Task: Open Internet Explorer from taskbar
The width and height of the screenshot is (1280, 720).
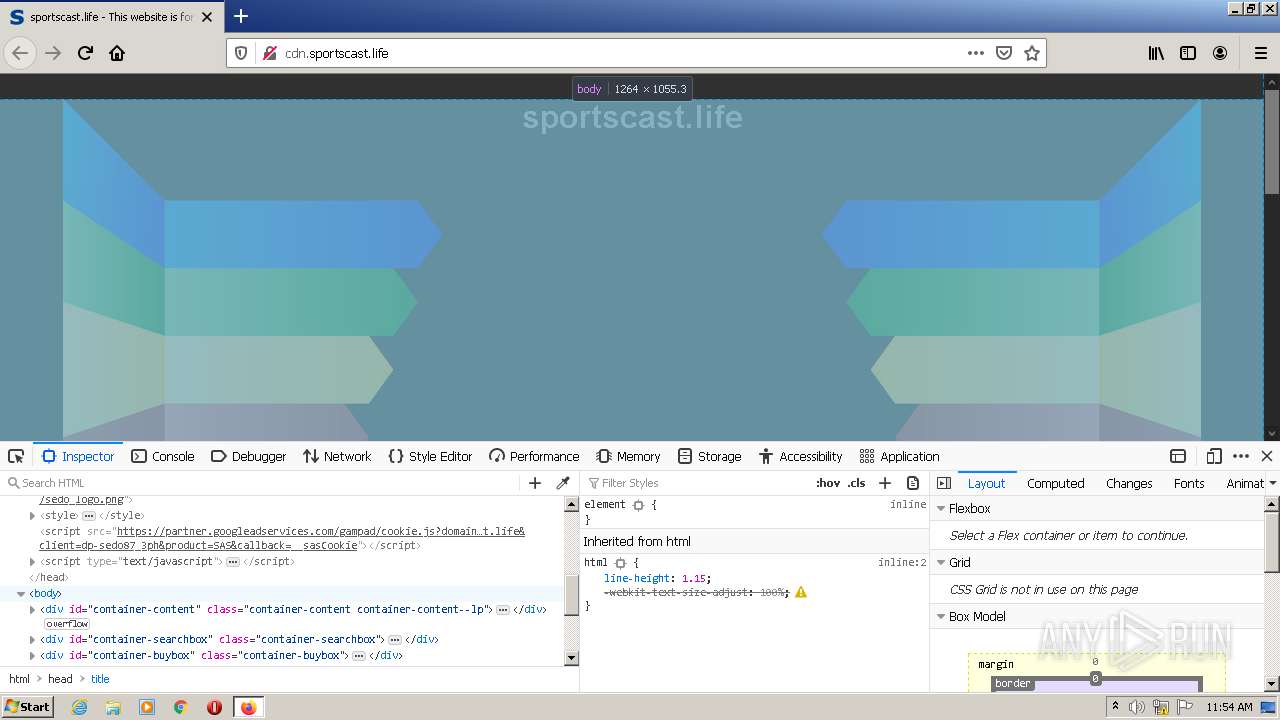Action: point(79,707)
